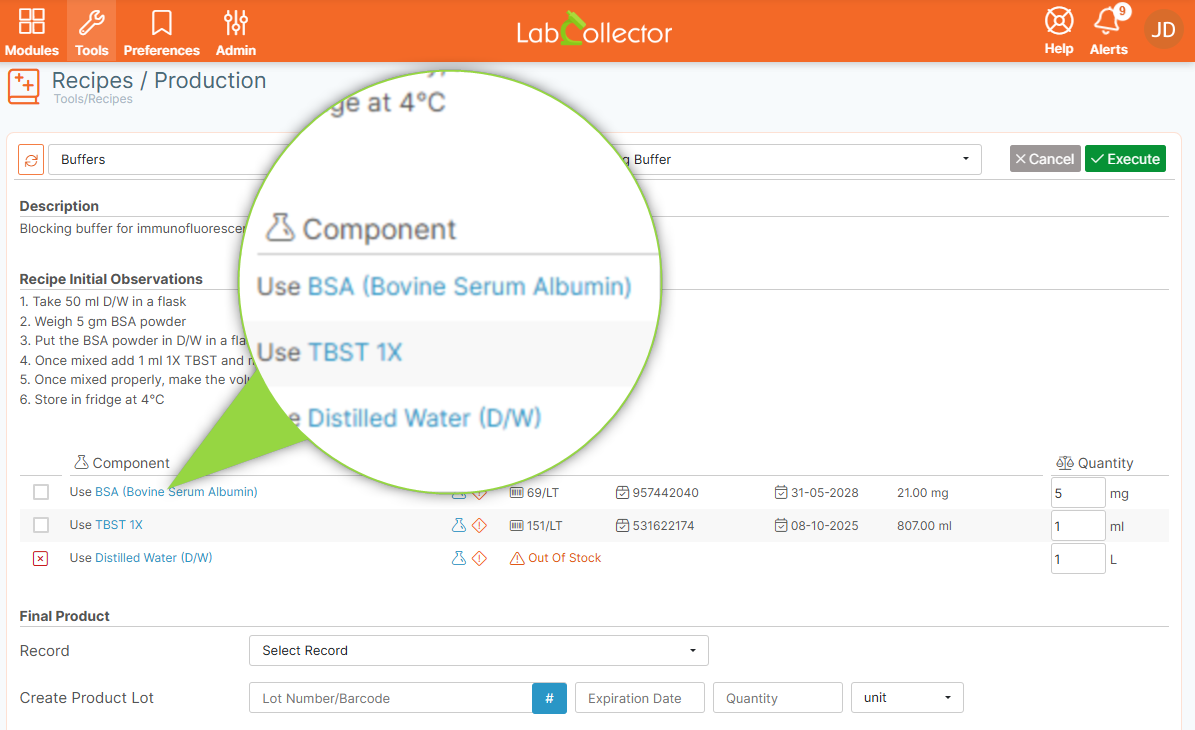
Task: Cancel the recipe production
Action: 1045,158
